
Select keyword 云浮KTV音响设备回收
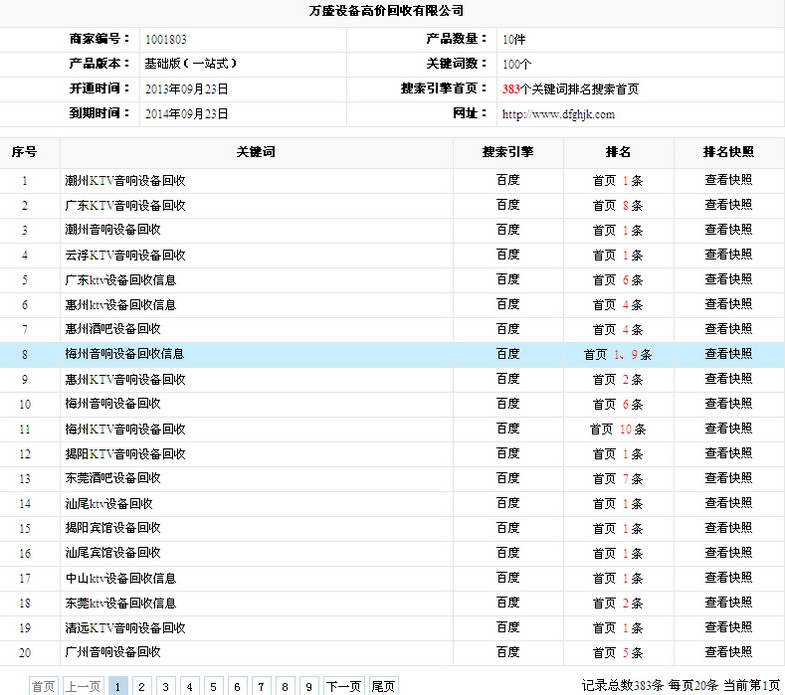pos(125,255)
